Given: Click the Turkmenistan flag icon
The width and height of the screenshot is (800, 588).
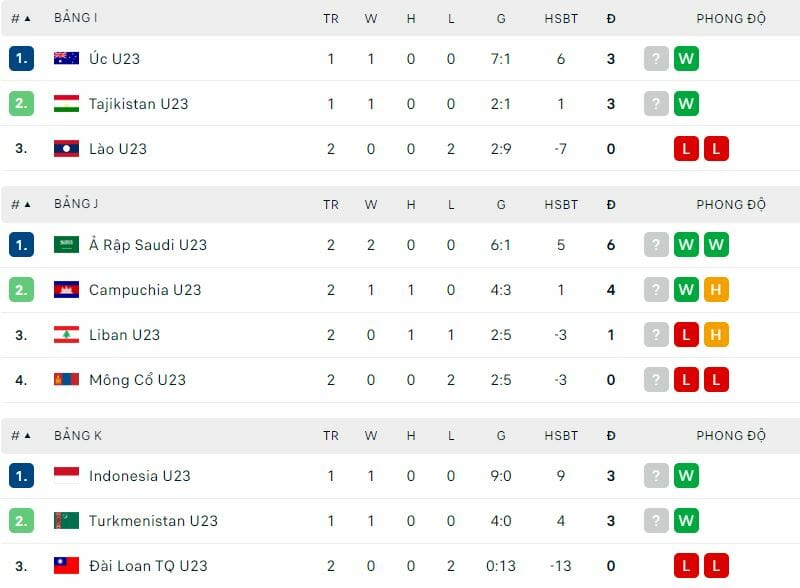Looking at the screenshot, I should (66, 520).
